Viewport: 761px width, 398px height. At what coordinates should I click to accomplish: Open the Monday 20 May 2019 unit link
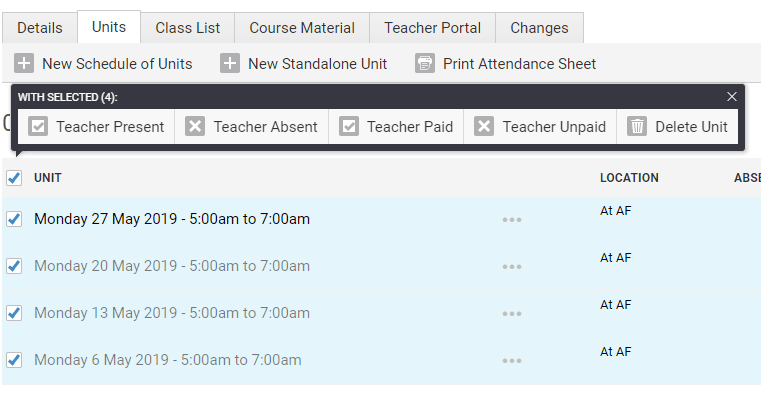(x=172, y=266)
